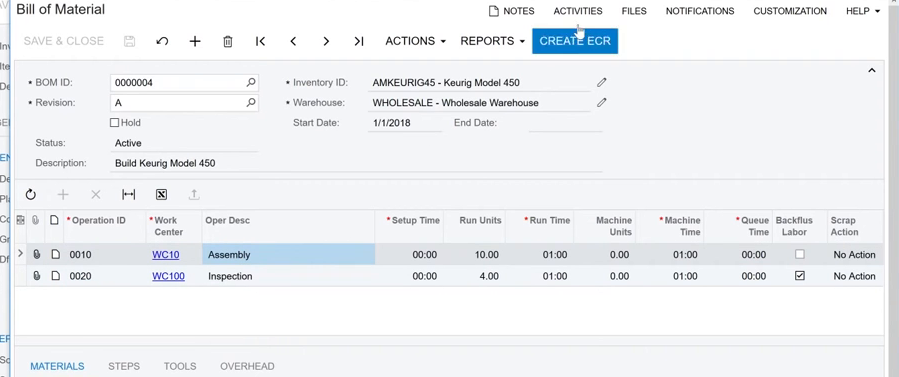The image size is (899, 377).
Task: Open CUSTOMIZATION in top bar
Action: (x=790, y=11)
